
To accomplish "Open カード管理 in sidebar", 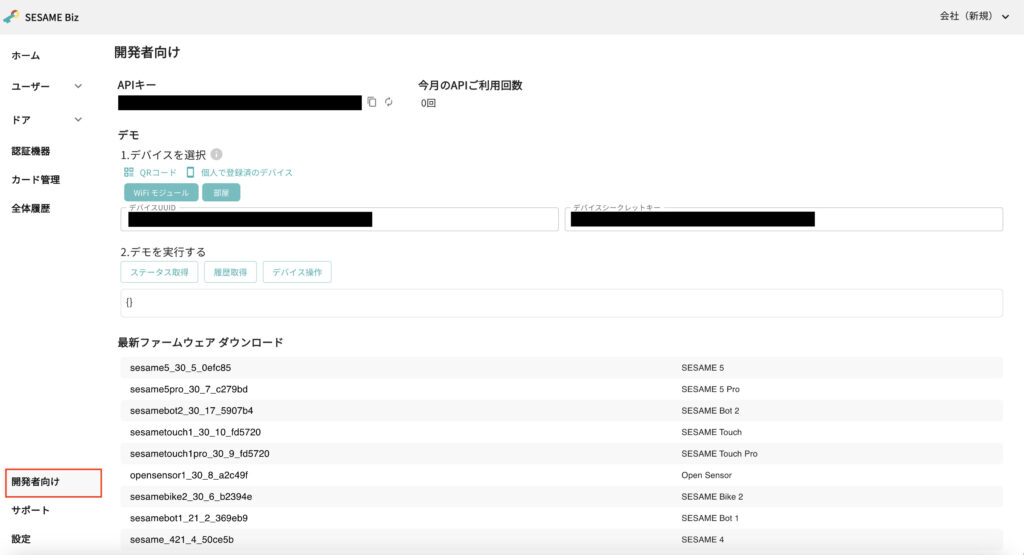I will click(35, 180).
